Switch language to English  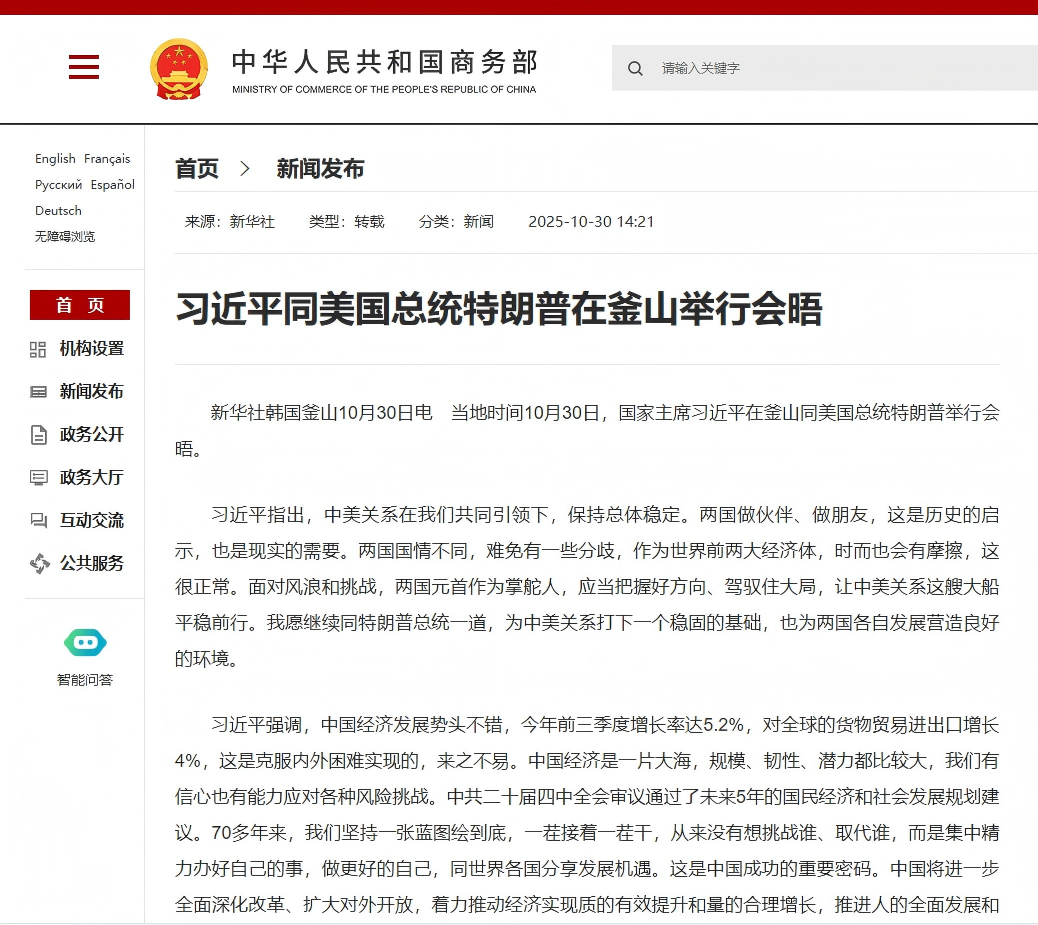pos(55,159)
